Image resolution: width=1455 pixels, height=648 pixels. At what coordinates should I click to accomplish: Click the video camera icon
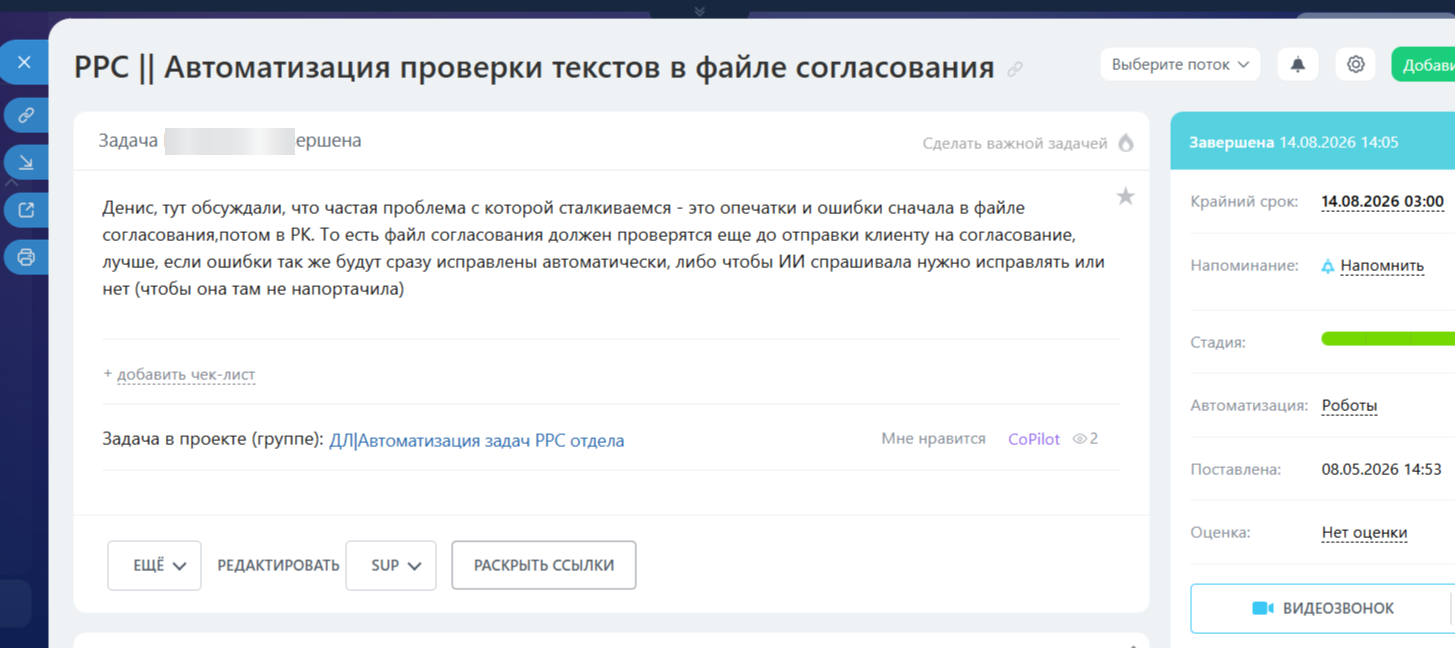point(1263,608)
